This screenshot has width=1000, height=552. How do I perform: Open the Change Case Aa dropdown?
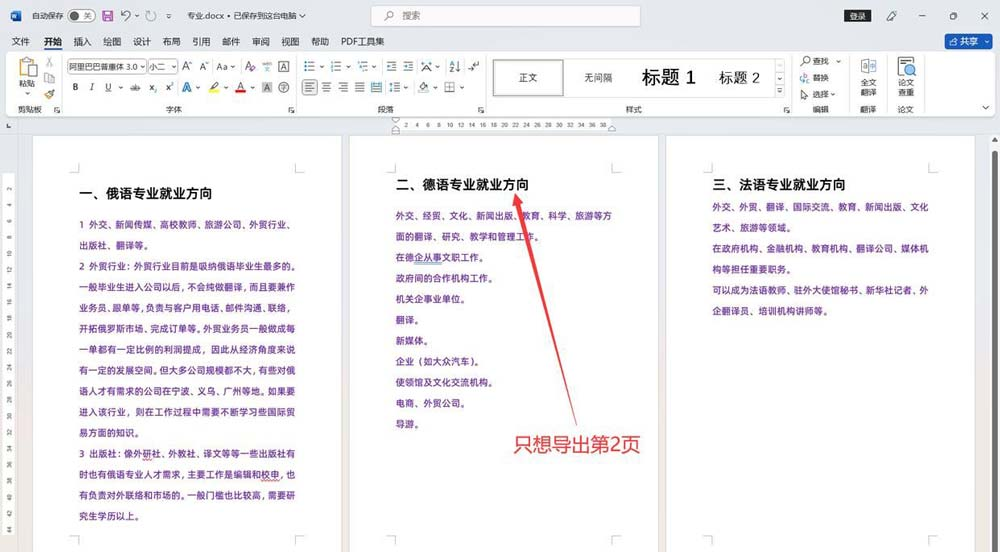(225, 66)
